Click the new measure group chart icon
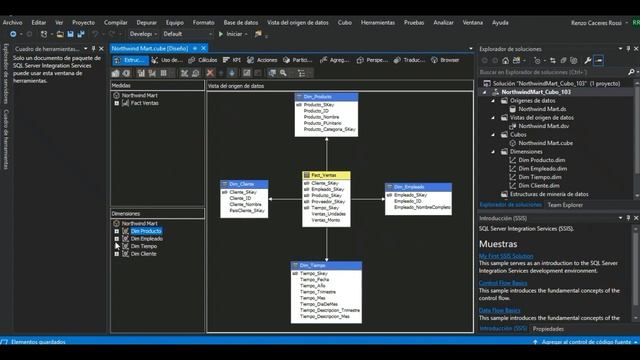 pyautogui.click(x=141, y=73)
